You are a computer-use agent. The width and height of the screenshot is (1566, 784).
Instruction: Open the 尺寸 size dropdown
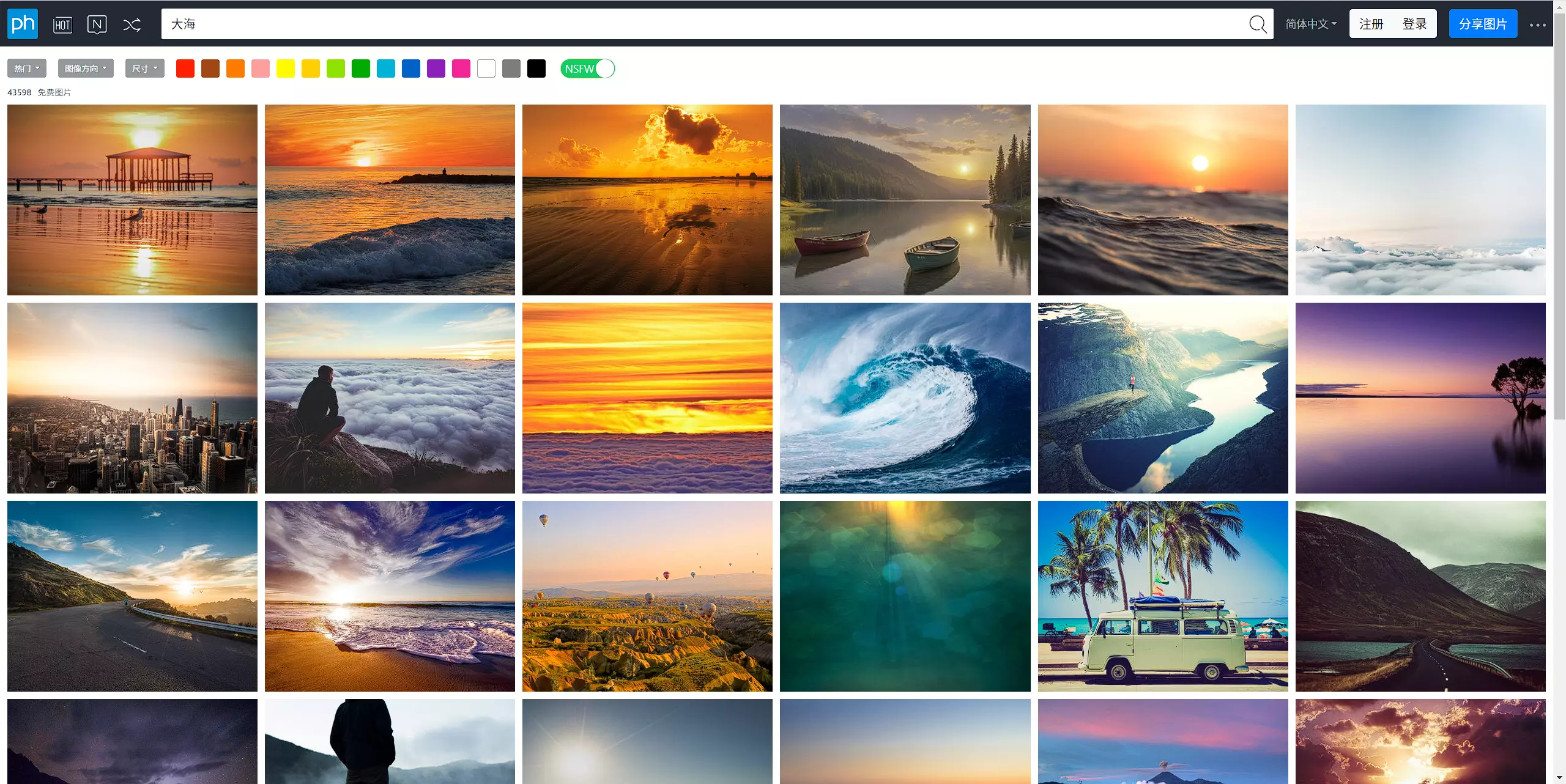tap(144, 68)
